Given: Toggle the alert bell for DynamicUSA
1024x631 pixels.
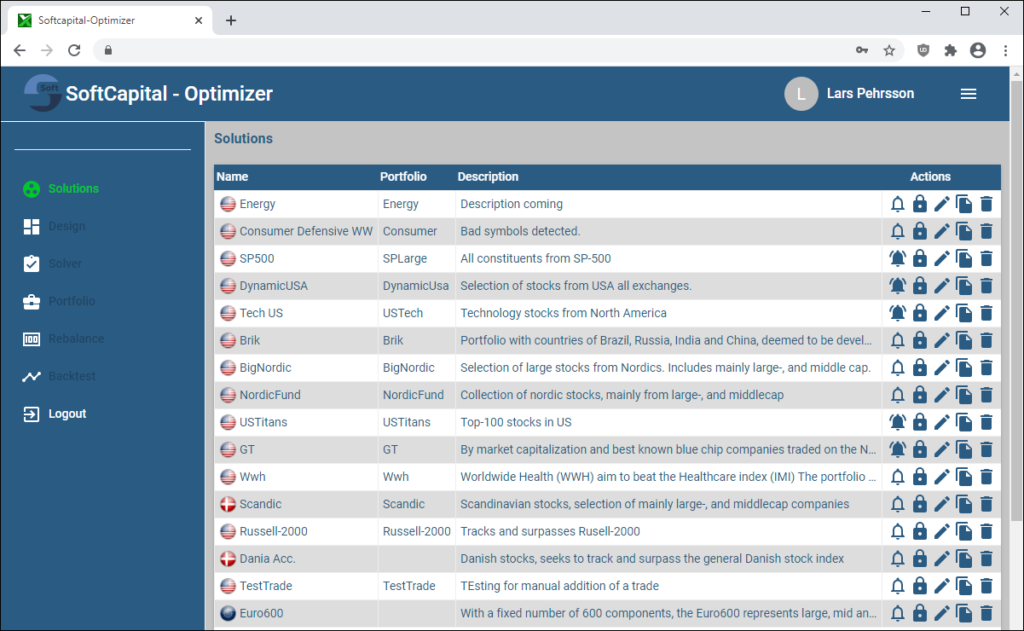Looking at the screenshot, I should [x=898, y=286].
